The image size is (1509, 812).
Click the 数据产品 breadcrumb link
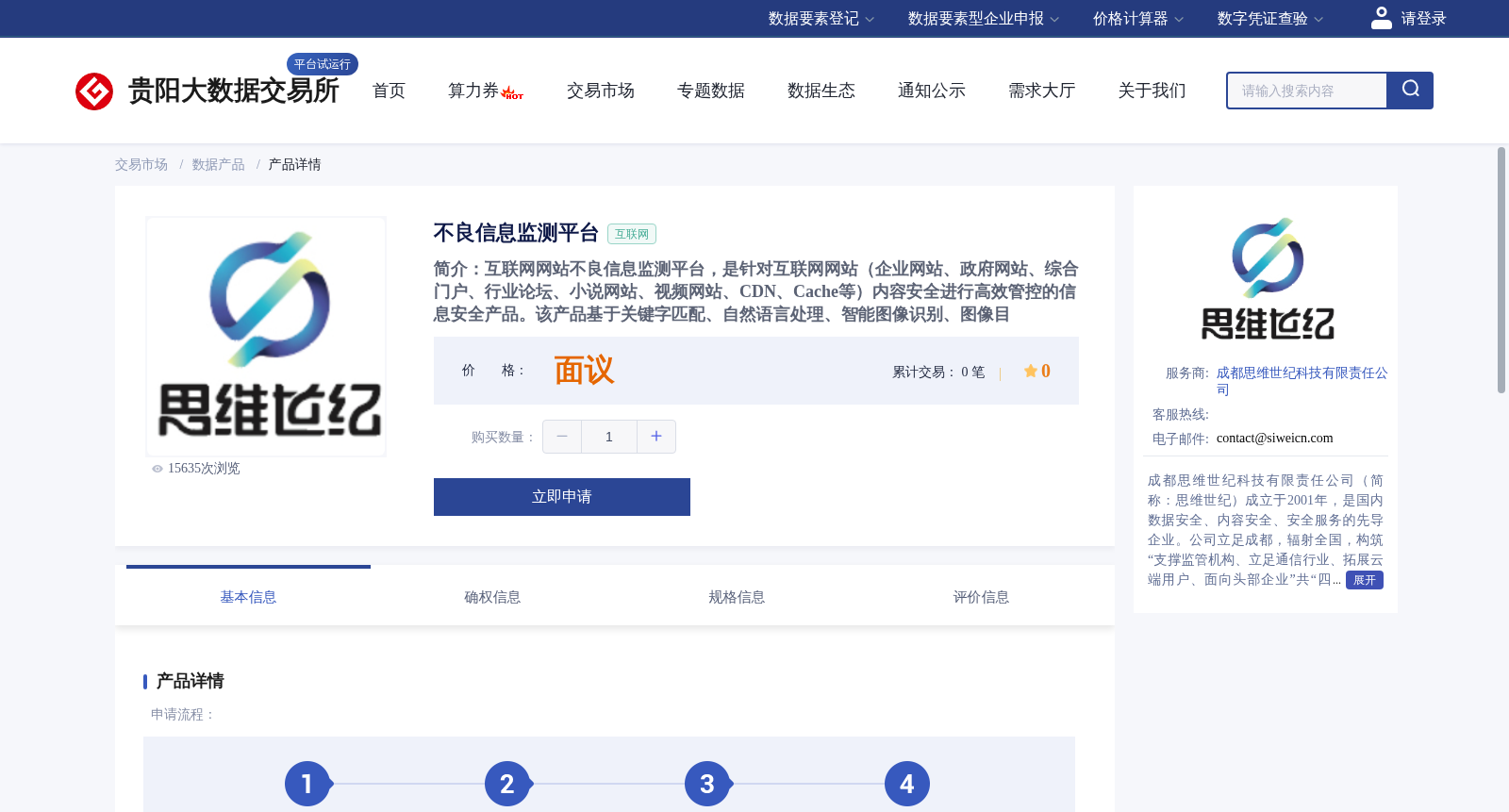218,165
